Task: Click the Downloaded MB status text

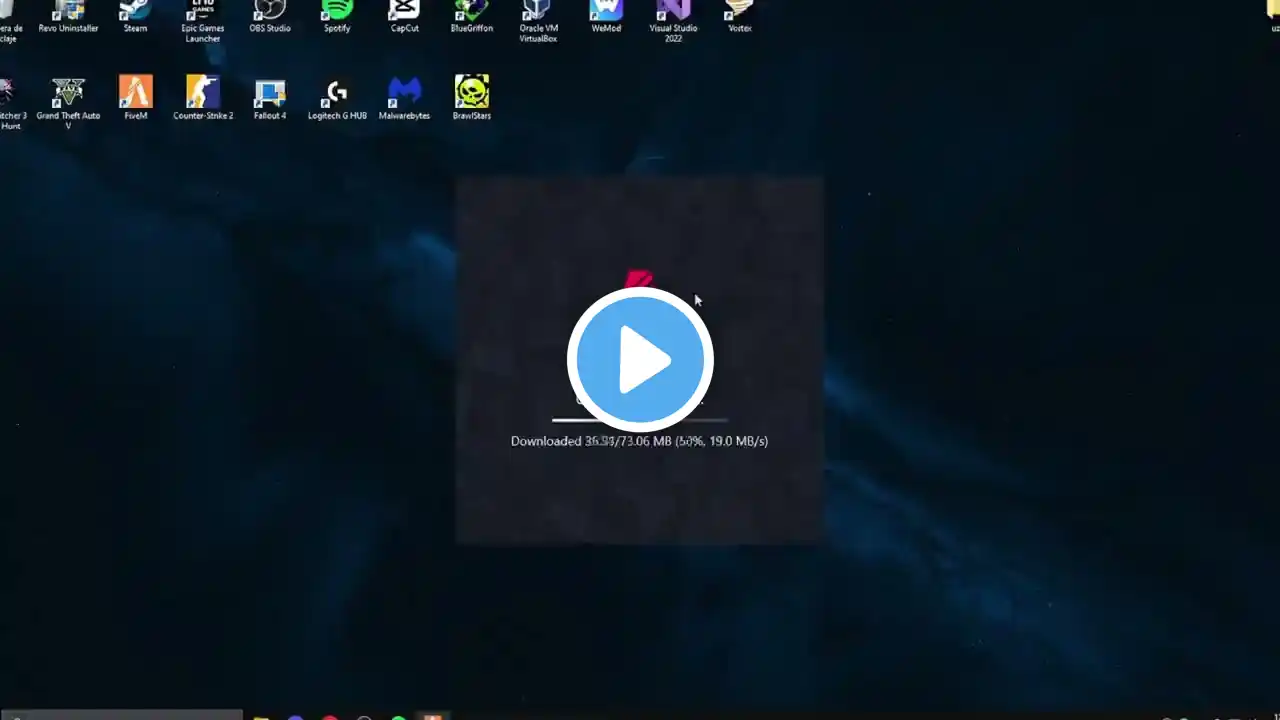Action: [x=639, y=441]
